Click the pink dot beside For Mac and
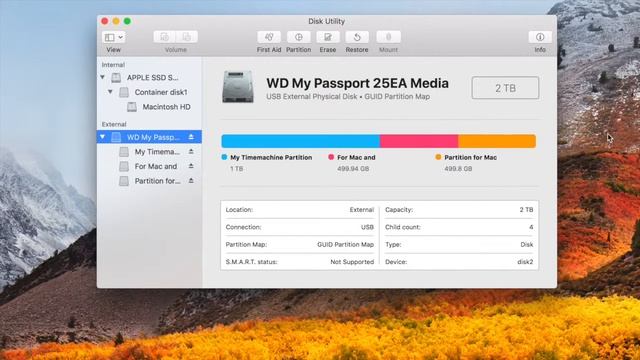Screen dimensions: 640x360 coord(331,157)
